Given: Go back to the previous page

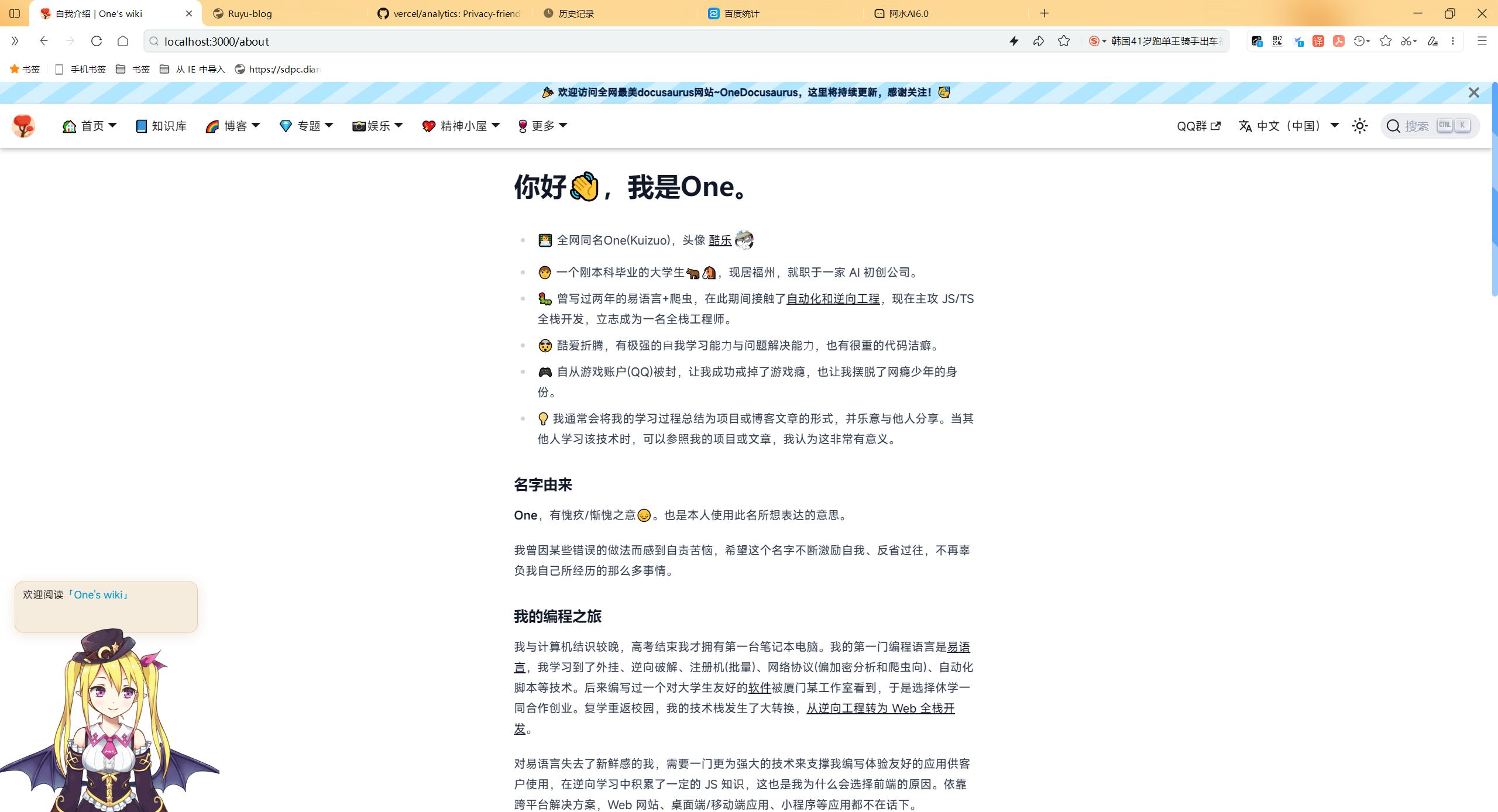Looking at the screenshot, I should tap(43, 41).
